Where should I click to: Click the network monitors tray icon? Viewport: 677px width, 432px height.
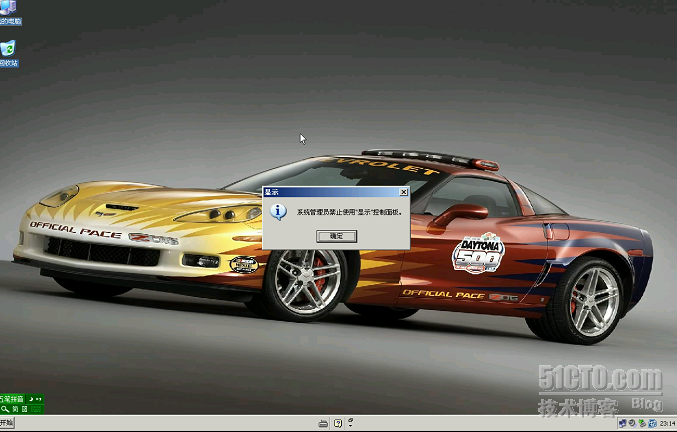pyautogui.click(x=623, y=423)
